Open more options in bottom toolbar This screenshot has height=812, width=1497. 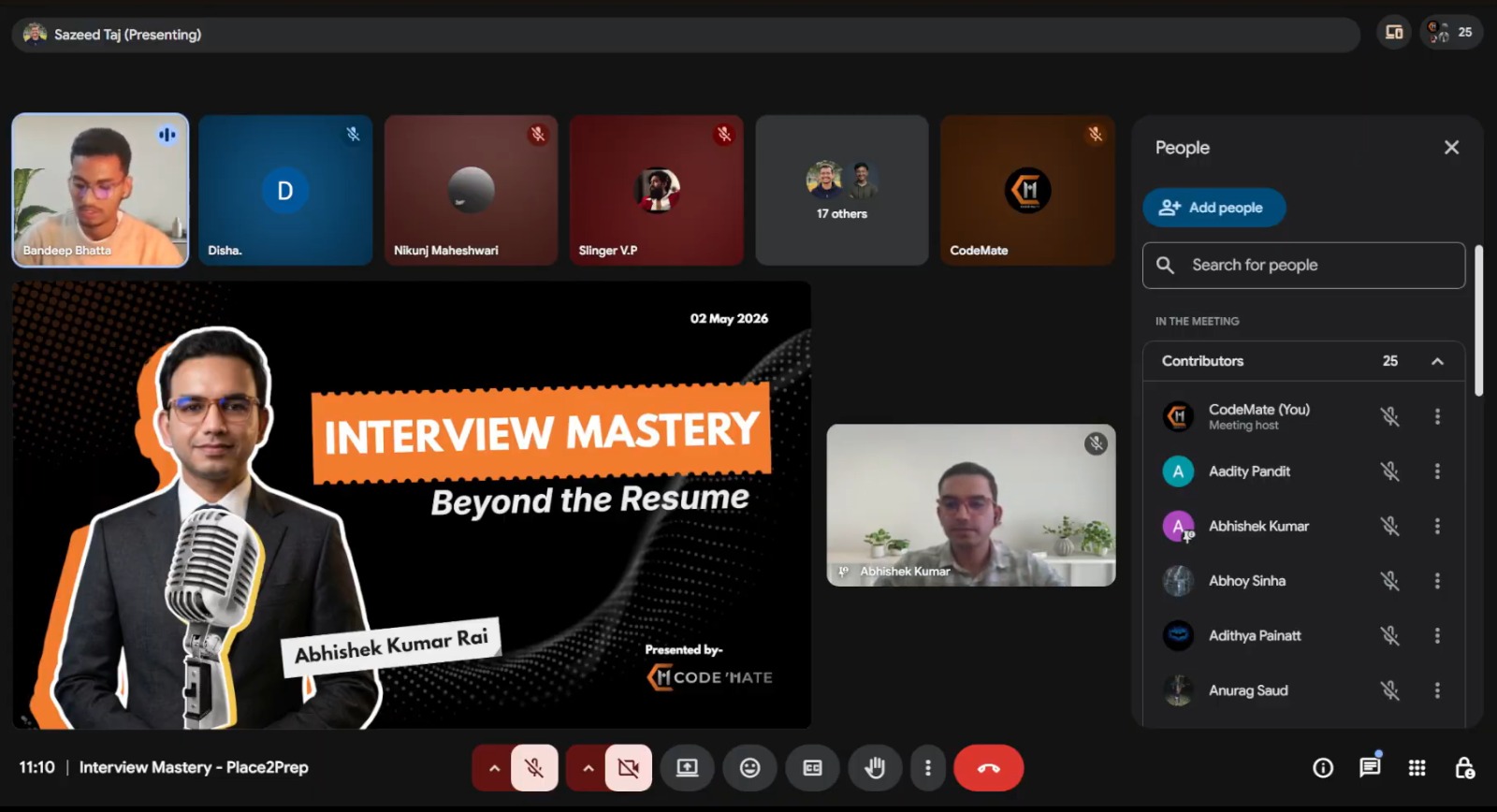coord(928,768)
